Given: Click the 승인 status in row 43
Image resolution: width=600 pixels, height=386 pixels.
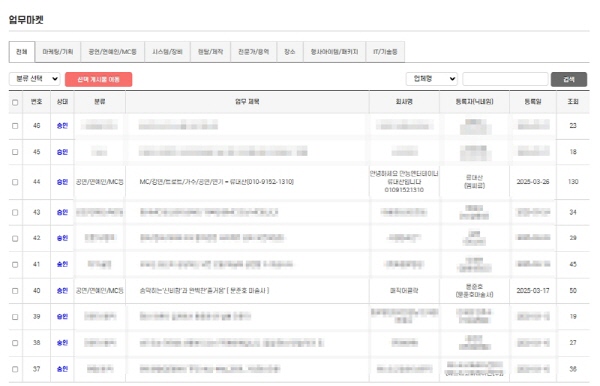Looking at the screenshot, I should coord(62,212).
